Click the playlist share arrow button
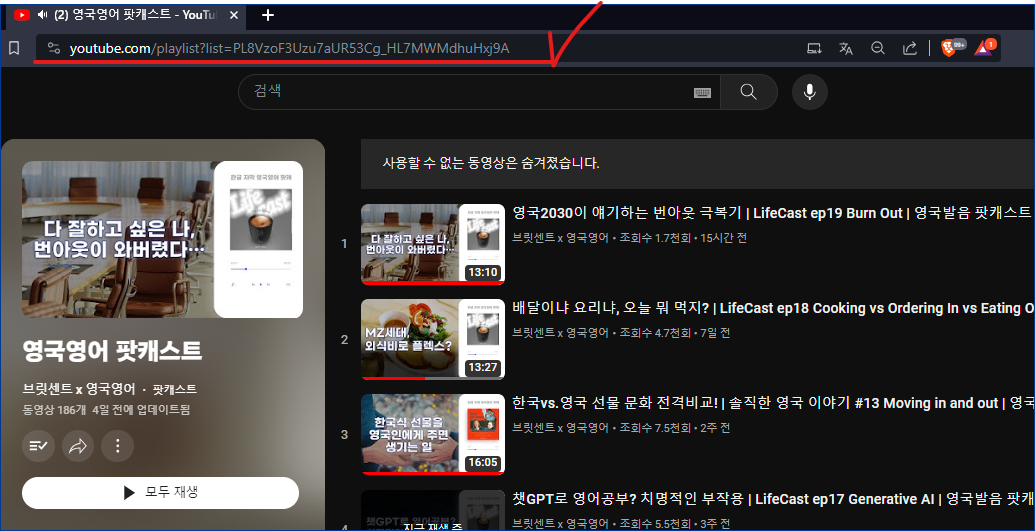The height and width of the screenshot is (531, 1035). [x=78, y=446]
